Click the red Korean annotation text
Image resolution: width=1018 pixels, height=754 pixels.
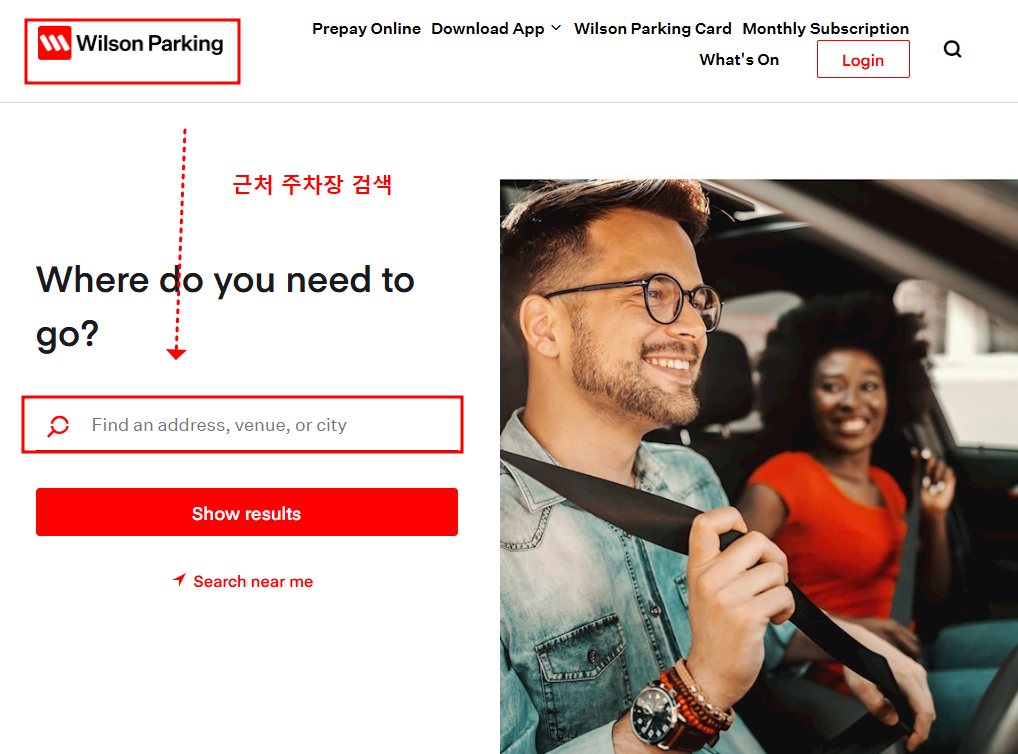tap(312, 184)
